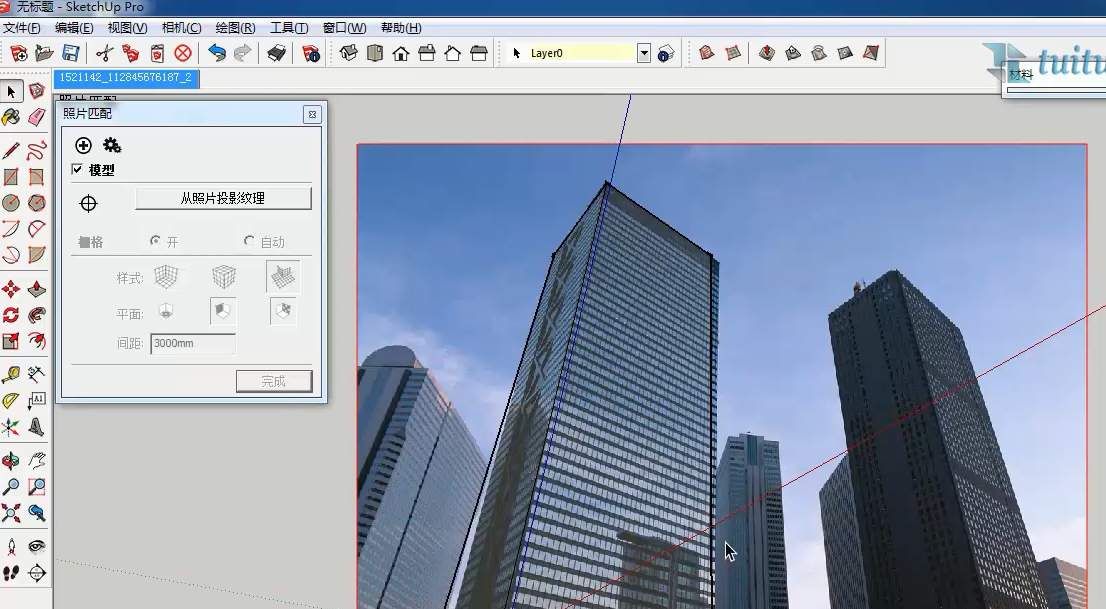Switch to scene tab 1521142_112845676187_2
1106x609 pixels.
[125, 77]
